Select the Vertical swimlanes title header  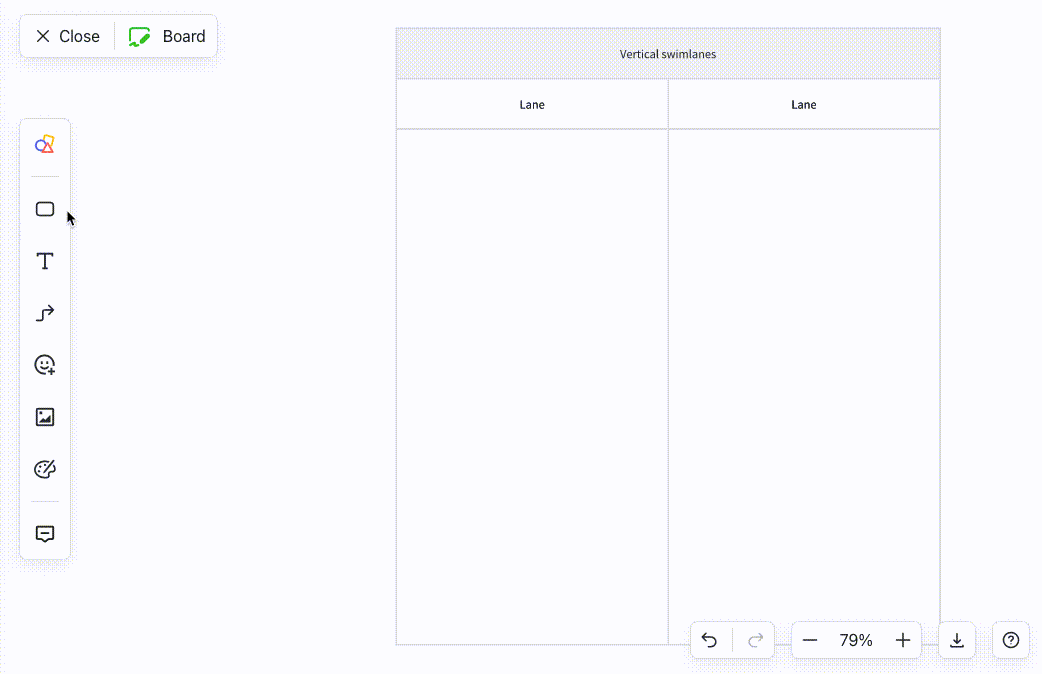click(x=668, y=54)
